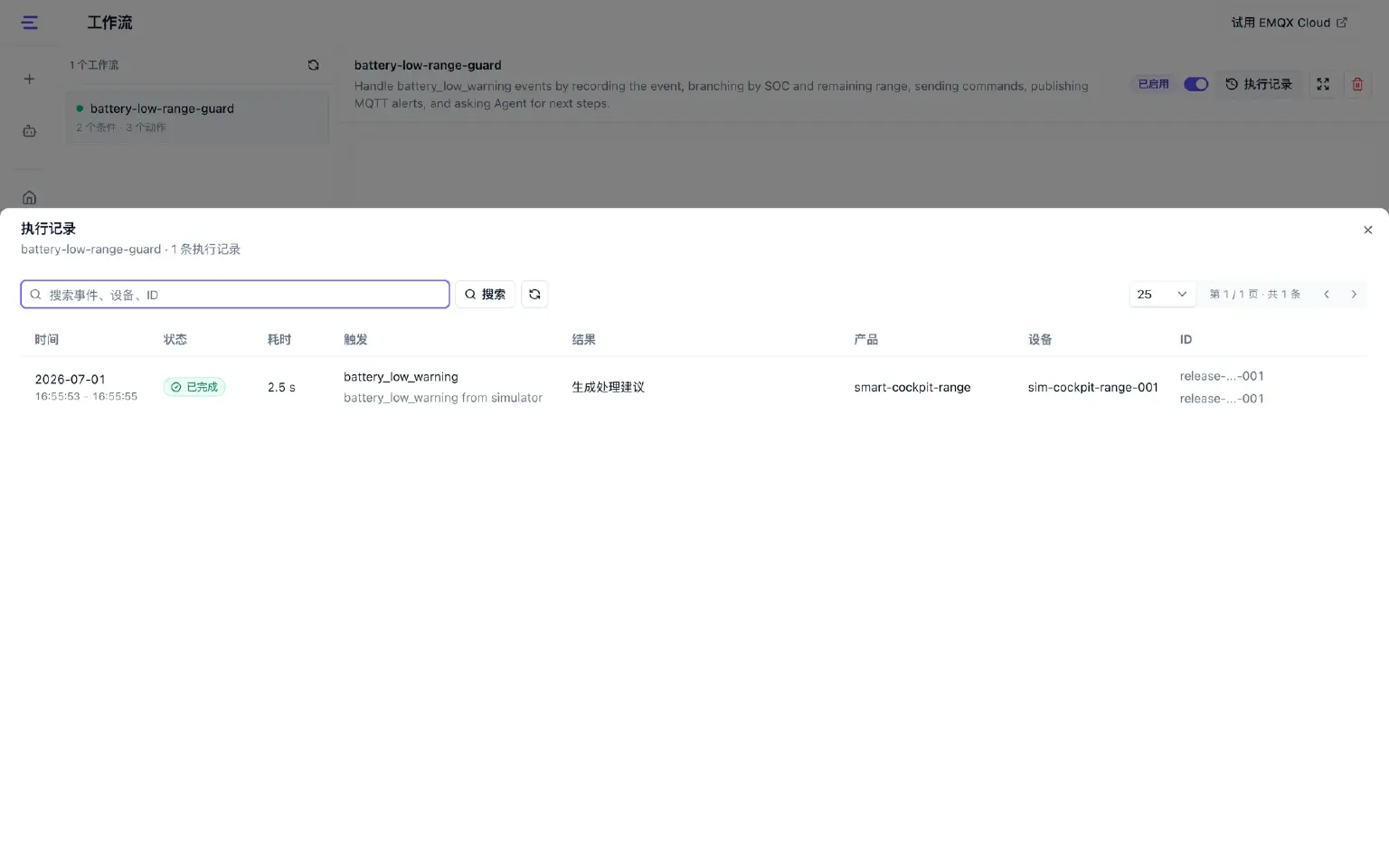
Task: Click the 生成处理建议 result cell
Action: [x=608, y=387]
